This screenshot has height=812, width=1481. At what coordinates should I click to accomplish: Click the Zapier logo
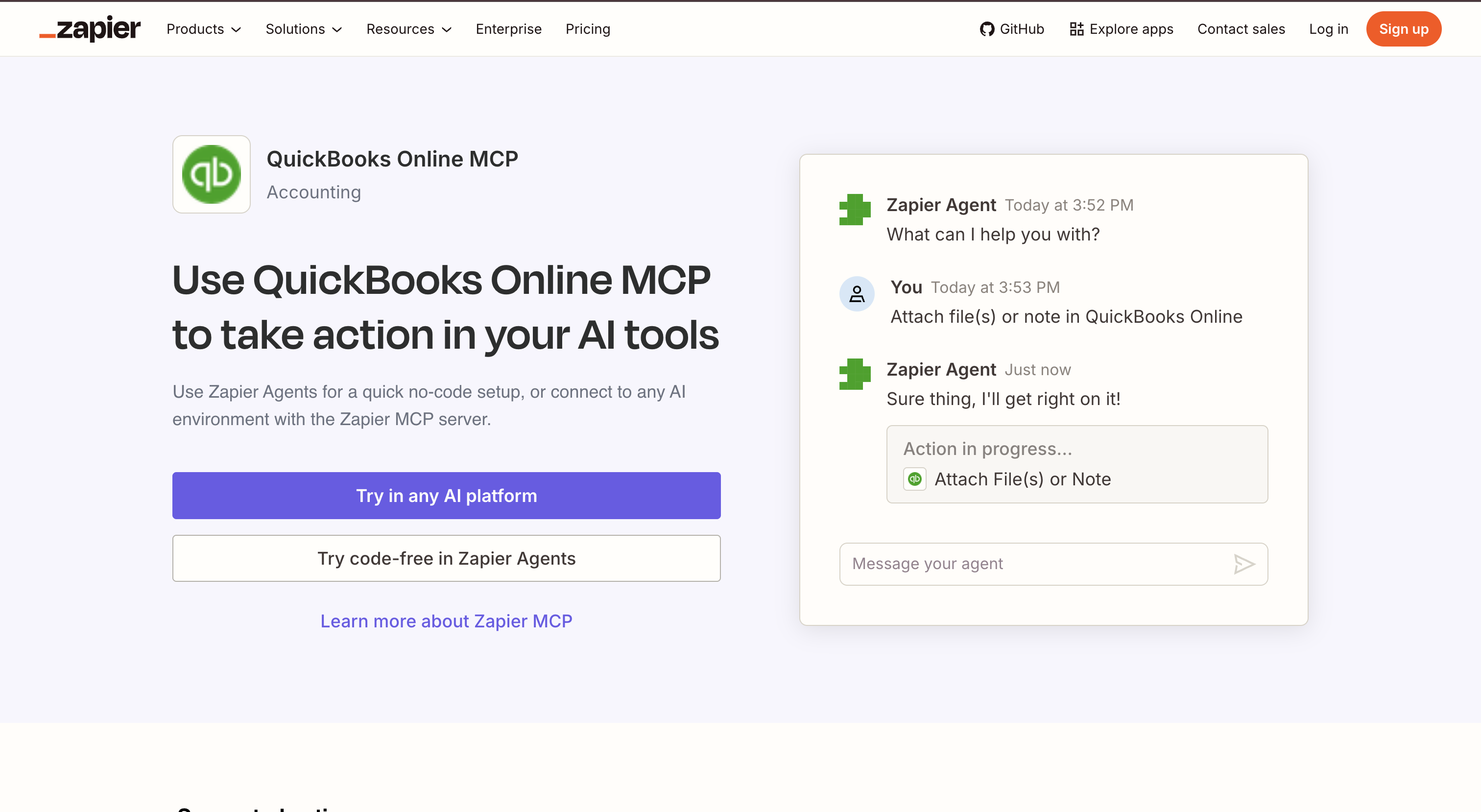(90, 29)
